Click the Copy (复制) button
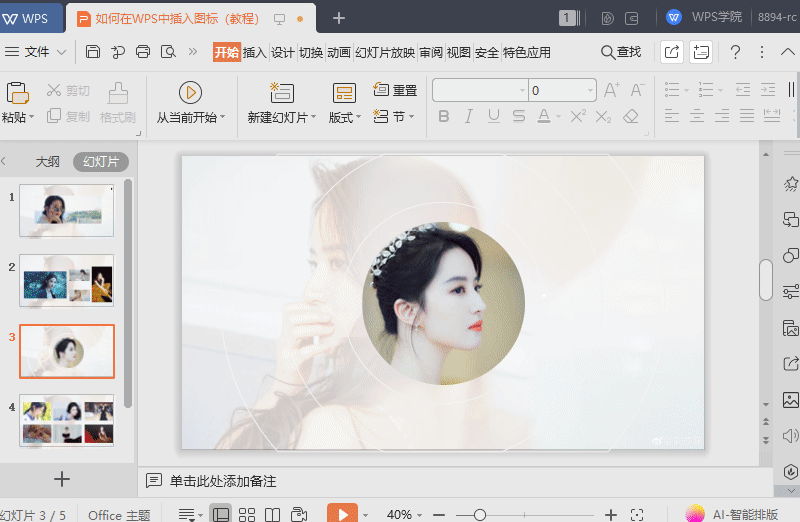 pyautogui.click(x=68, y=116)
